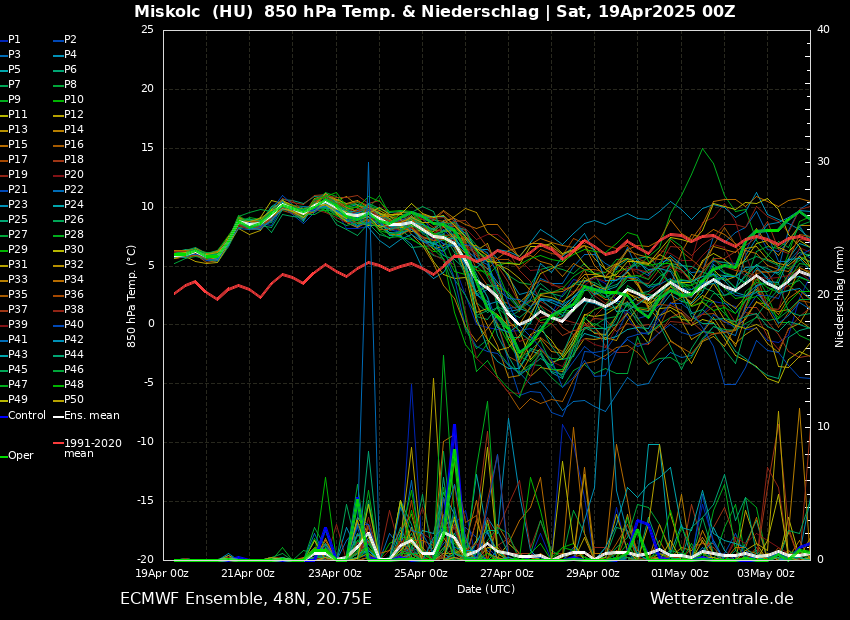Click the 1991-2020 mean legend label
850x620 pixels.
click(x=92, y=448)
